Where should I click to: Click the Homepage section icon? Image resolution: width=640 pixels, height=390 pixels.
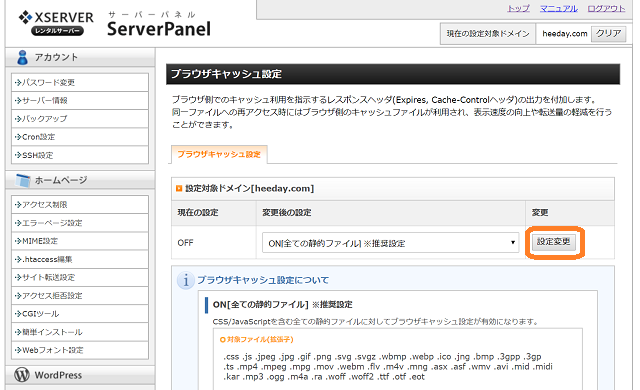tap(23, 180)
